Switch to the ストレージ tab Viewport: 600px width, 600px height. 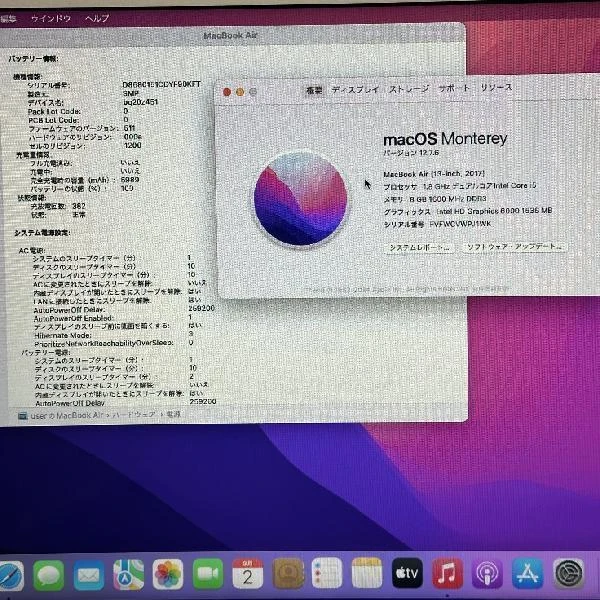pyautogui.click(x=408, y=89)
